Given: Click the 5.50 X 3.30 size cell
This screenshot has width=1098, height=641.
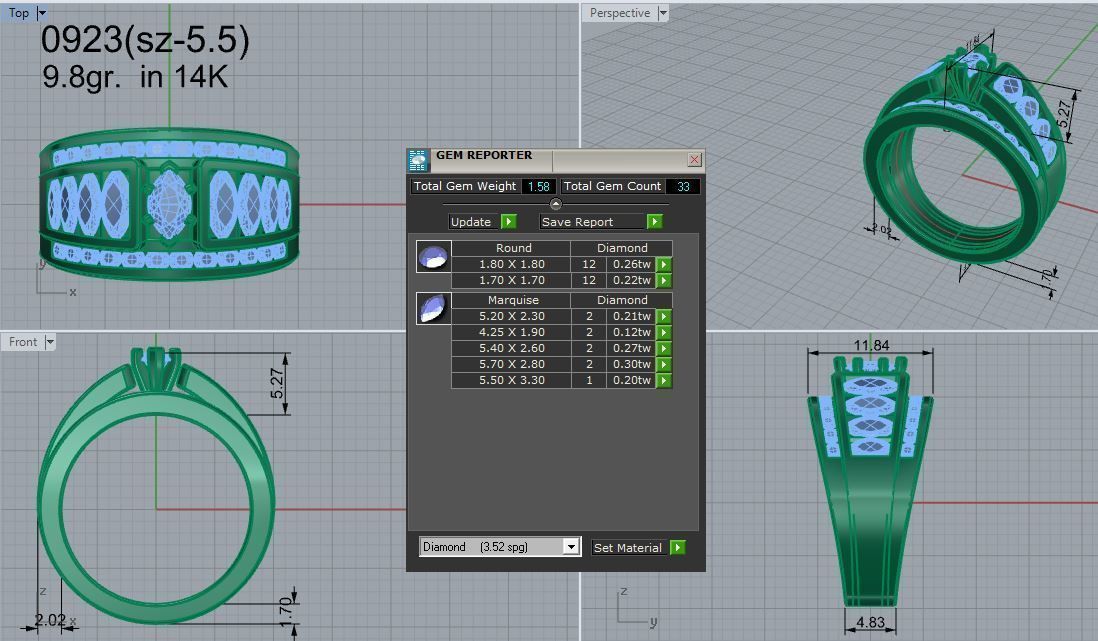Looking at the screenshot, I should click(512, 380).
